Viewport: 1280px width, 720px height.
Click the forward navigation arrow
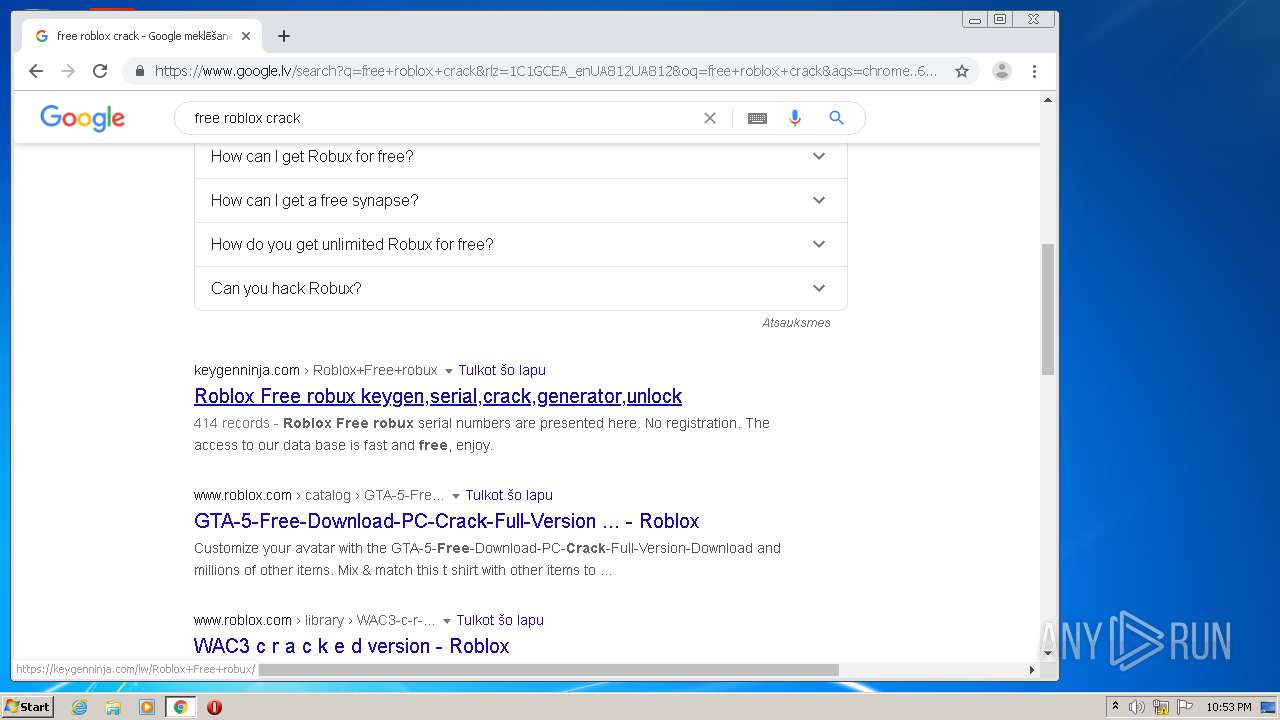click(68, 71)
